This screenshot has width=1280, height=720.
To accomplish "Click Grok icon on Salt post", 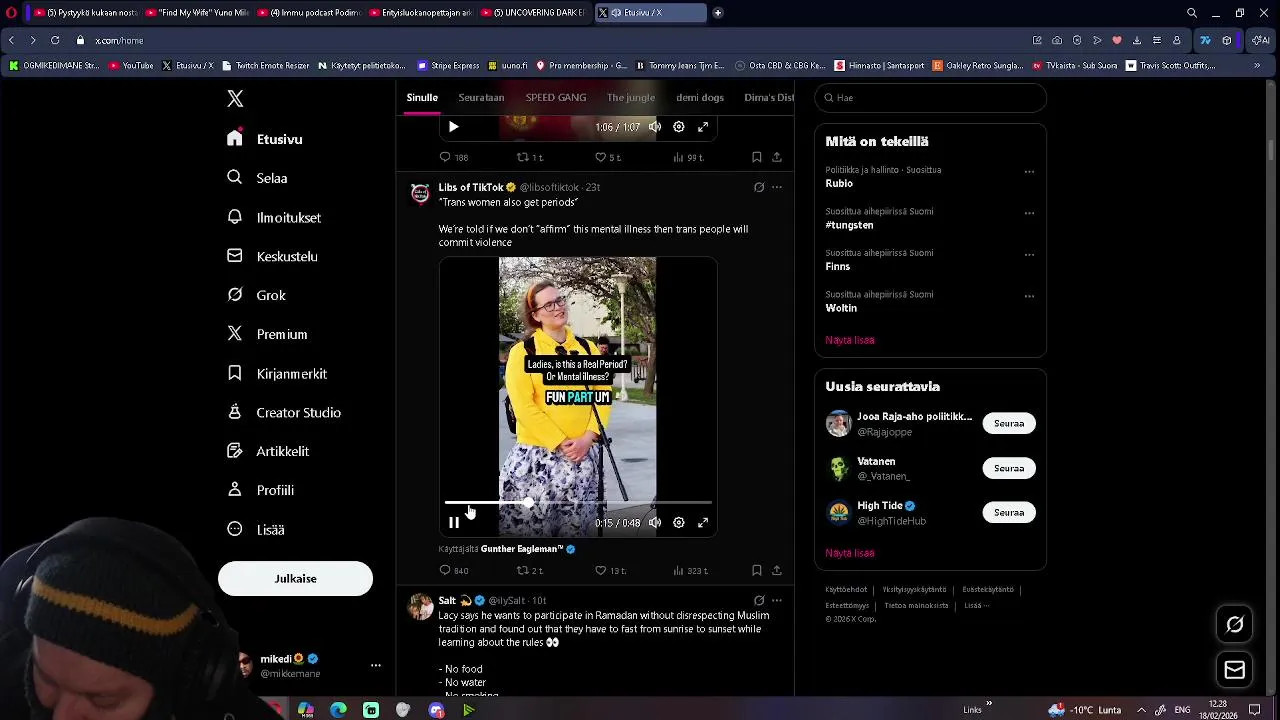I will [x=759, y=600].
